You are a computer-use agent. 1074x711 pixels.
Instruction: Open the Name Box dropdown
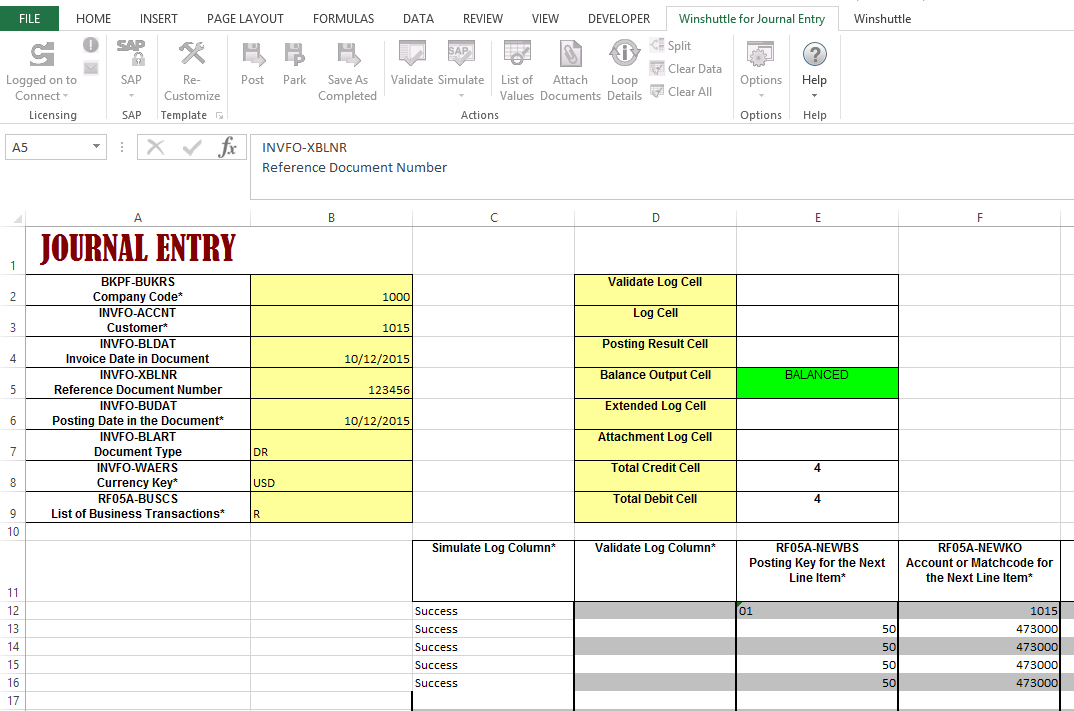point(97,147)
